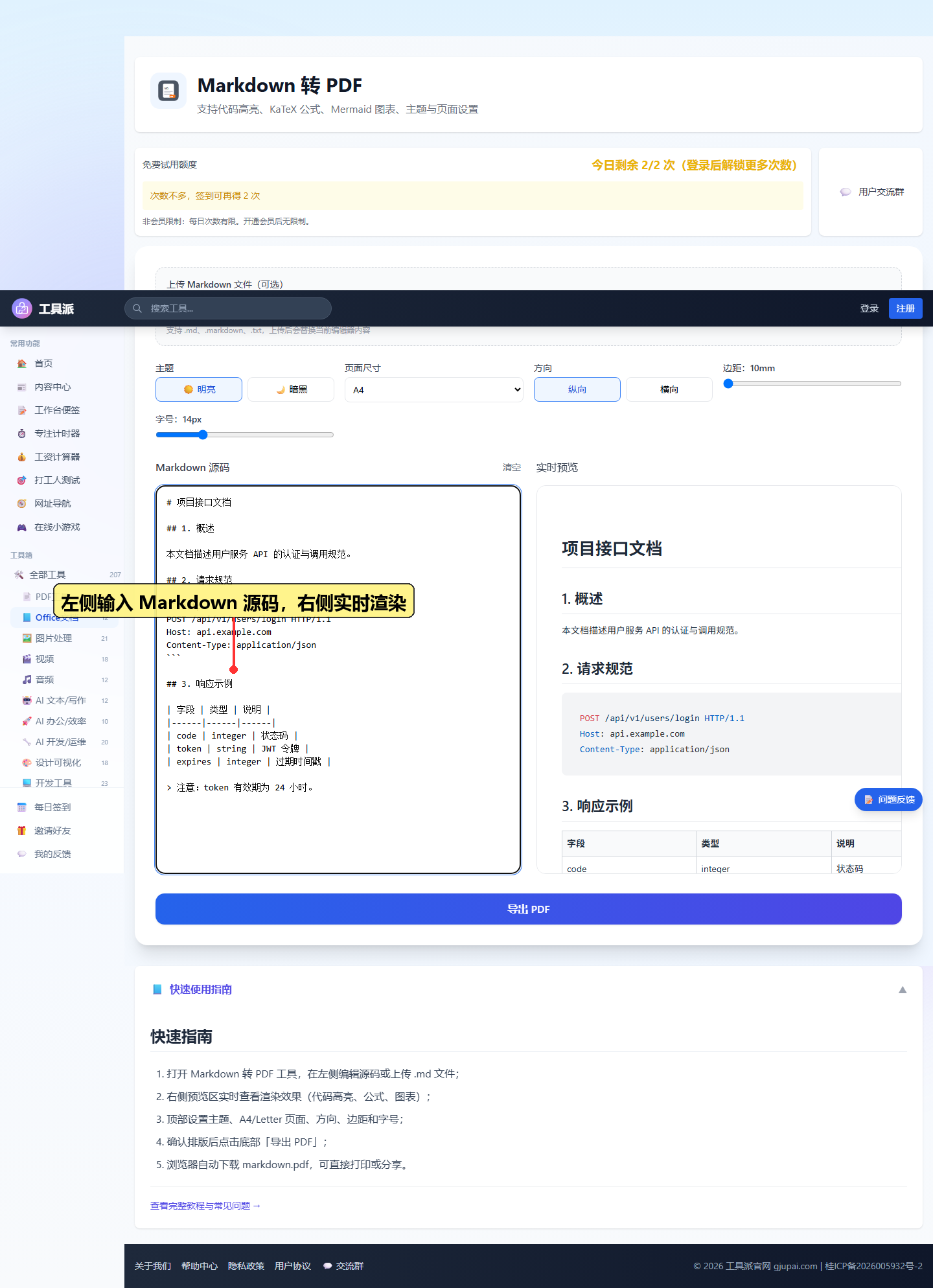The height and width of the screenshot is (1288, 933).
Task: Open the 视频 tools category
Action: click(65, 659)
